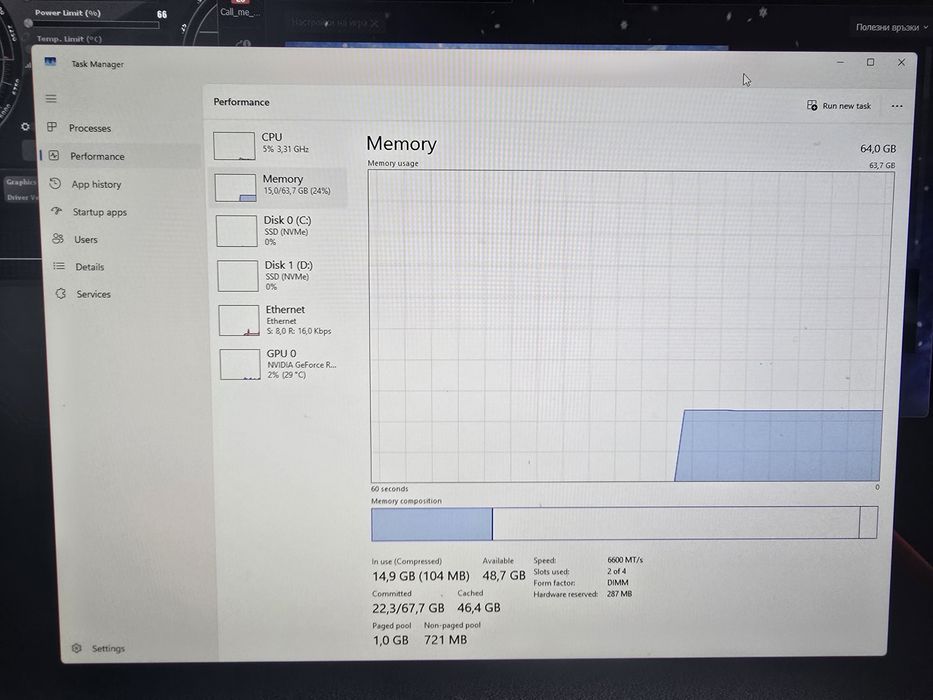Click the Settings gear icon at bottom

click(x=77, y=648)
